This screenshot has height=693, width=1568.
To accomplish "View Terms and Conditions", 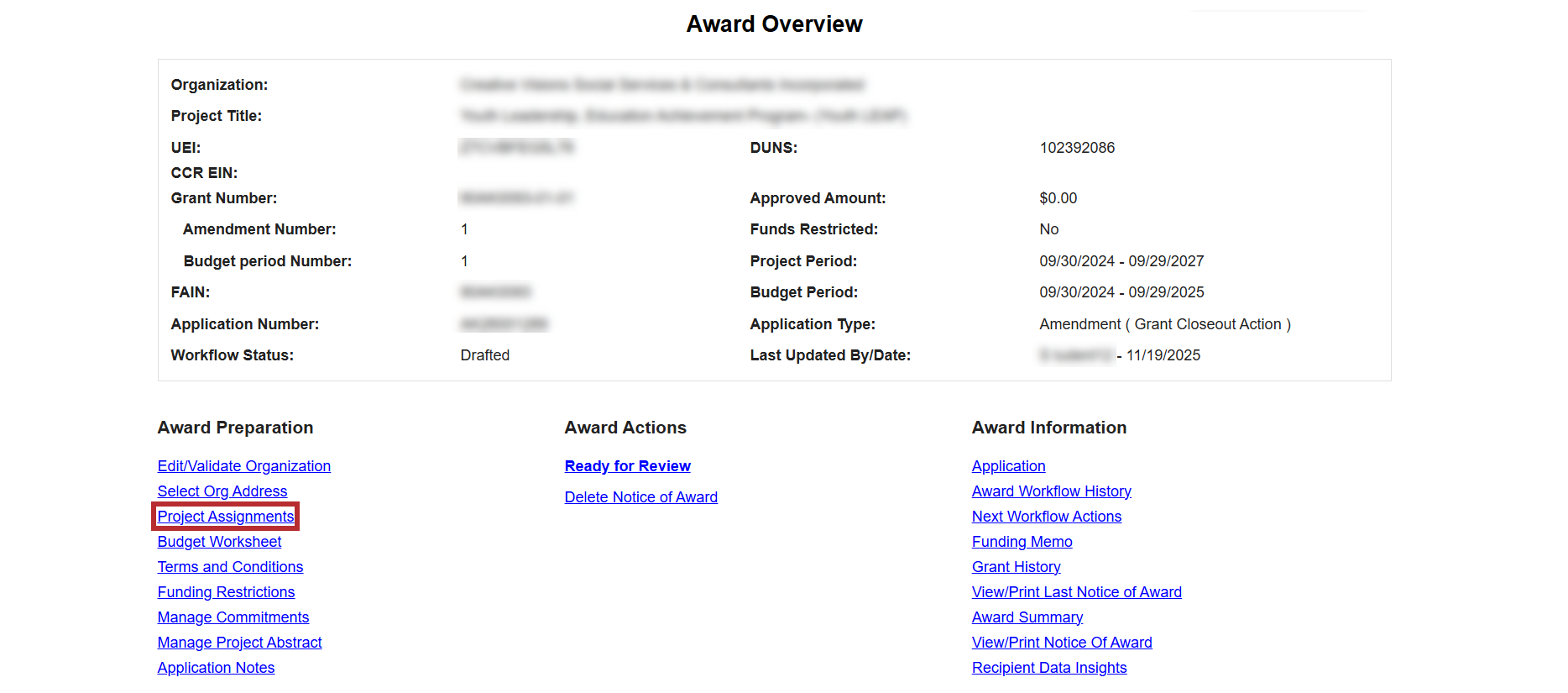I will pos(230,567).
